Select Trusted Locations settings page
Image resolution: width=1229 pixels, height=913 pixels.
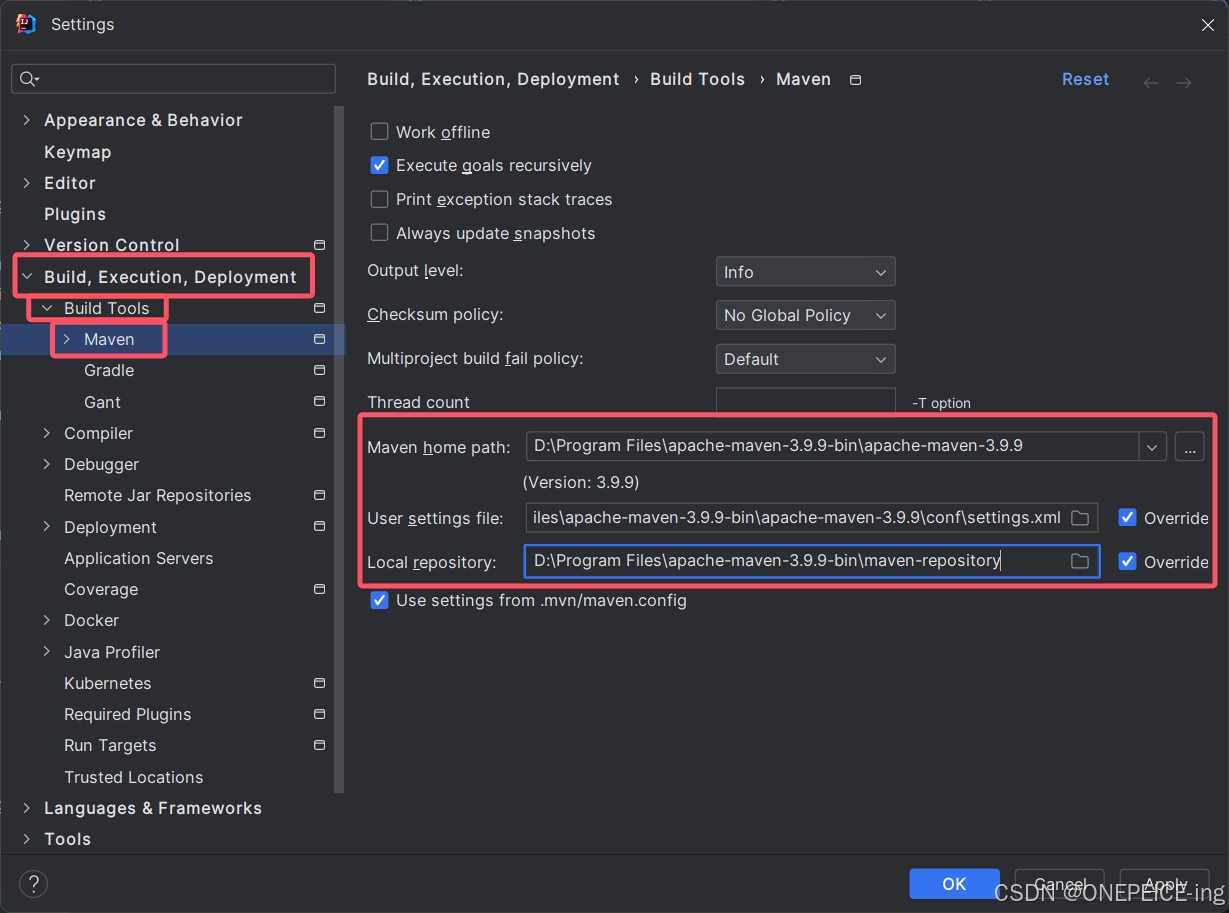click(134, 777)
